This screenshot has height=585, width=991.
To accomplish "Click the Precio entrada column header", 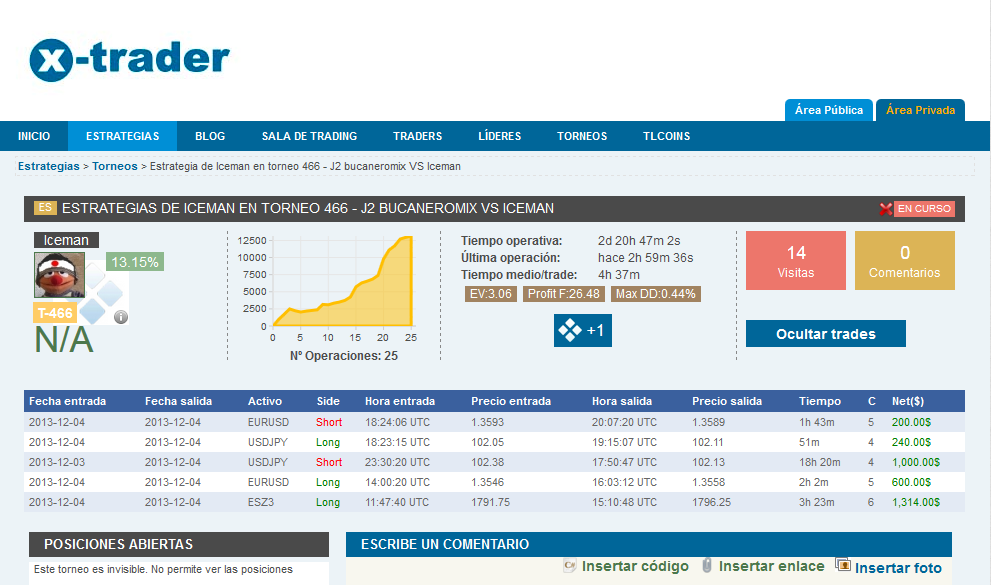I will 511,401.
